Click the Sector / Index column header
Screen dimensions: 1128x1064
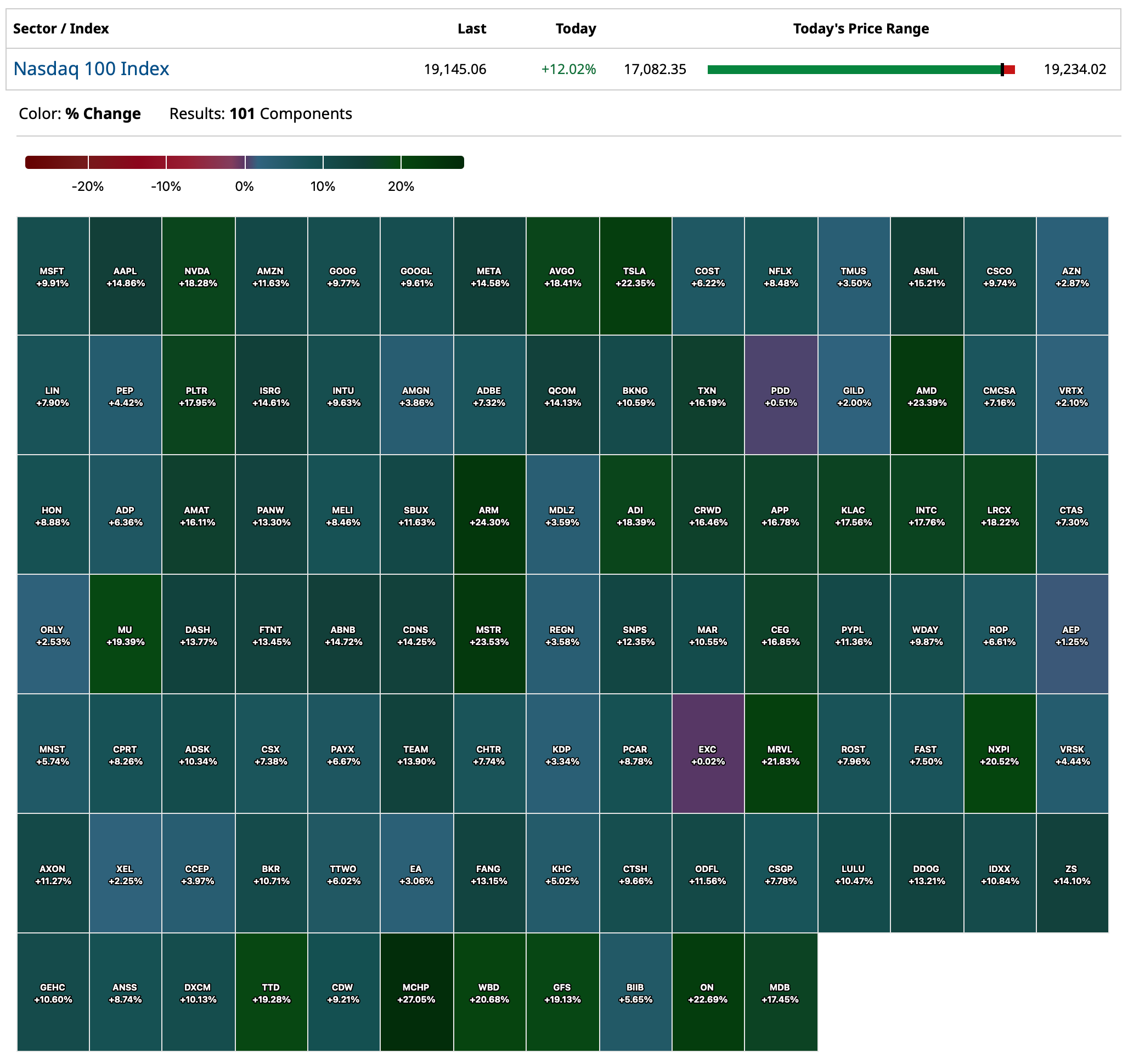(x=61, y=29)
